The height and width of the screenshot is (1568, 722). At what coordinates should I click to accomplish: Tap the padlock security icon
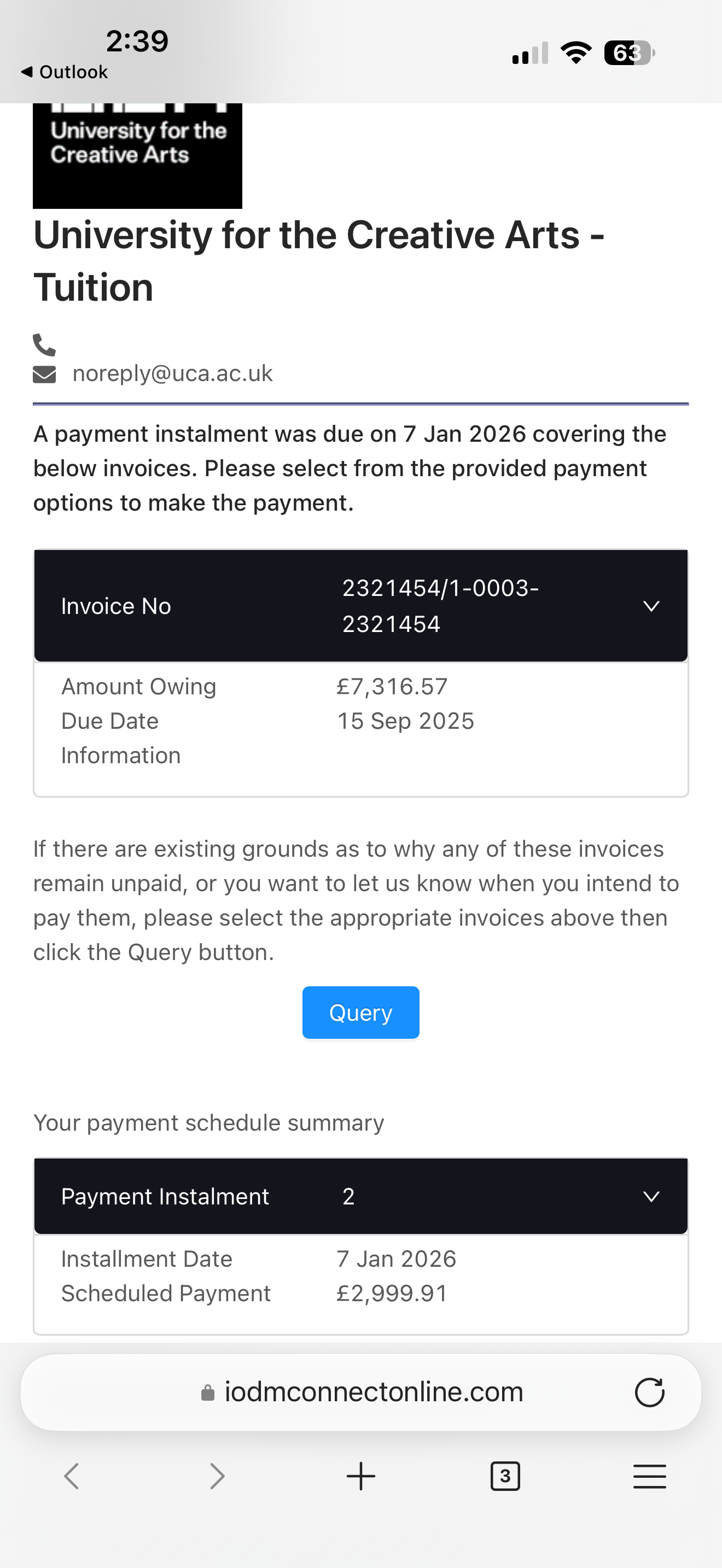tap(208, 1393)
